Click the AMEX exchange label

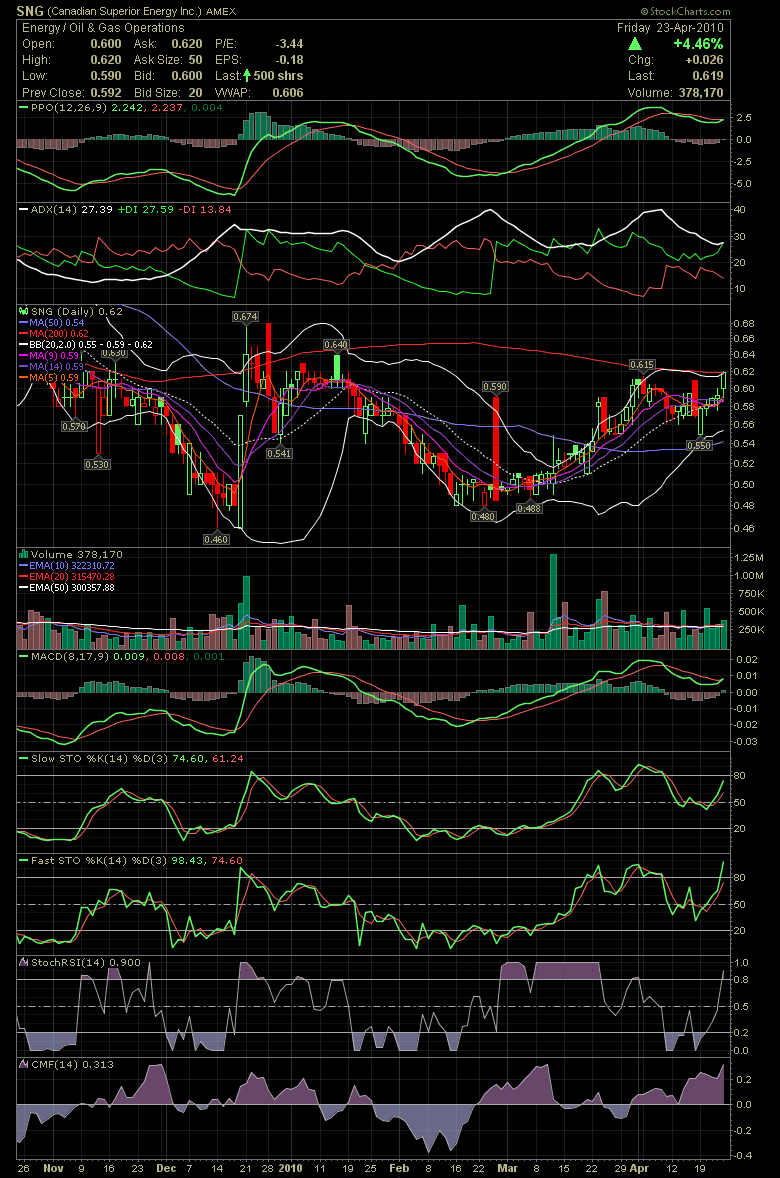coord(221,11)
